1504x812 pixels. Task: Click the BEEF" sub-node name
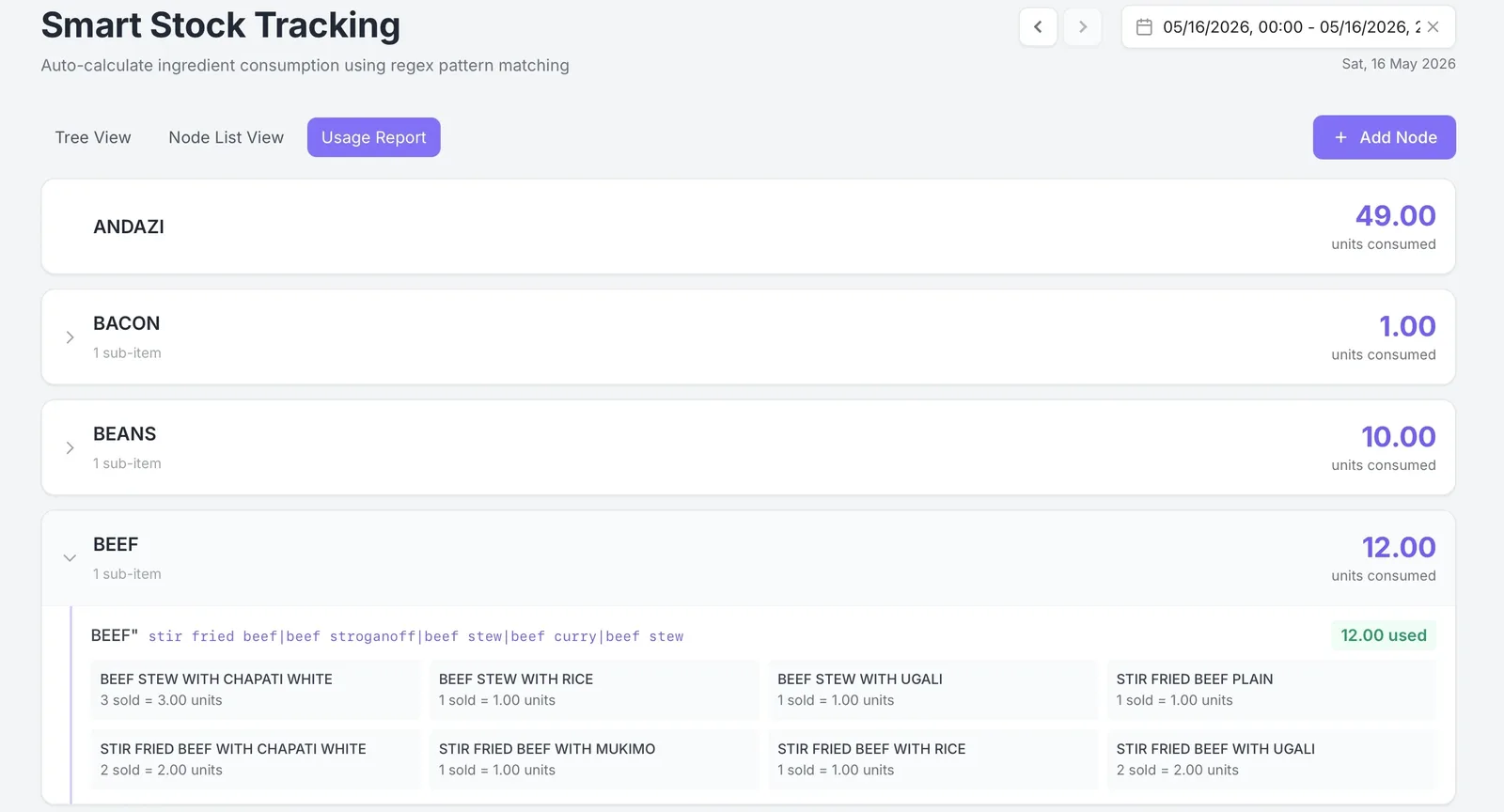(115, 635)
